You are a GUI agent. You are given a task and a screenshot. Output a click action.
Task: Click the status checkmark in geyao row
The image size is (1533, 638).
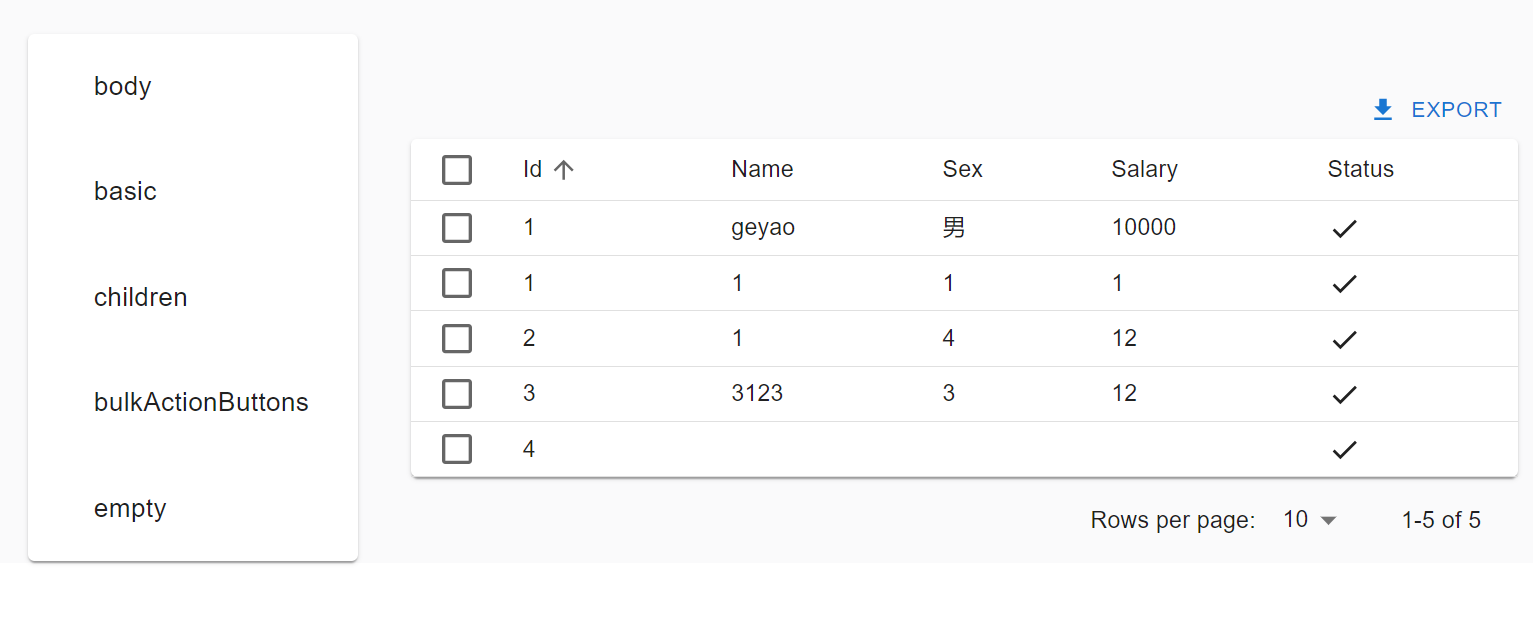[x=1344, y=229]
